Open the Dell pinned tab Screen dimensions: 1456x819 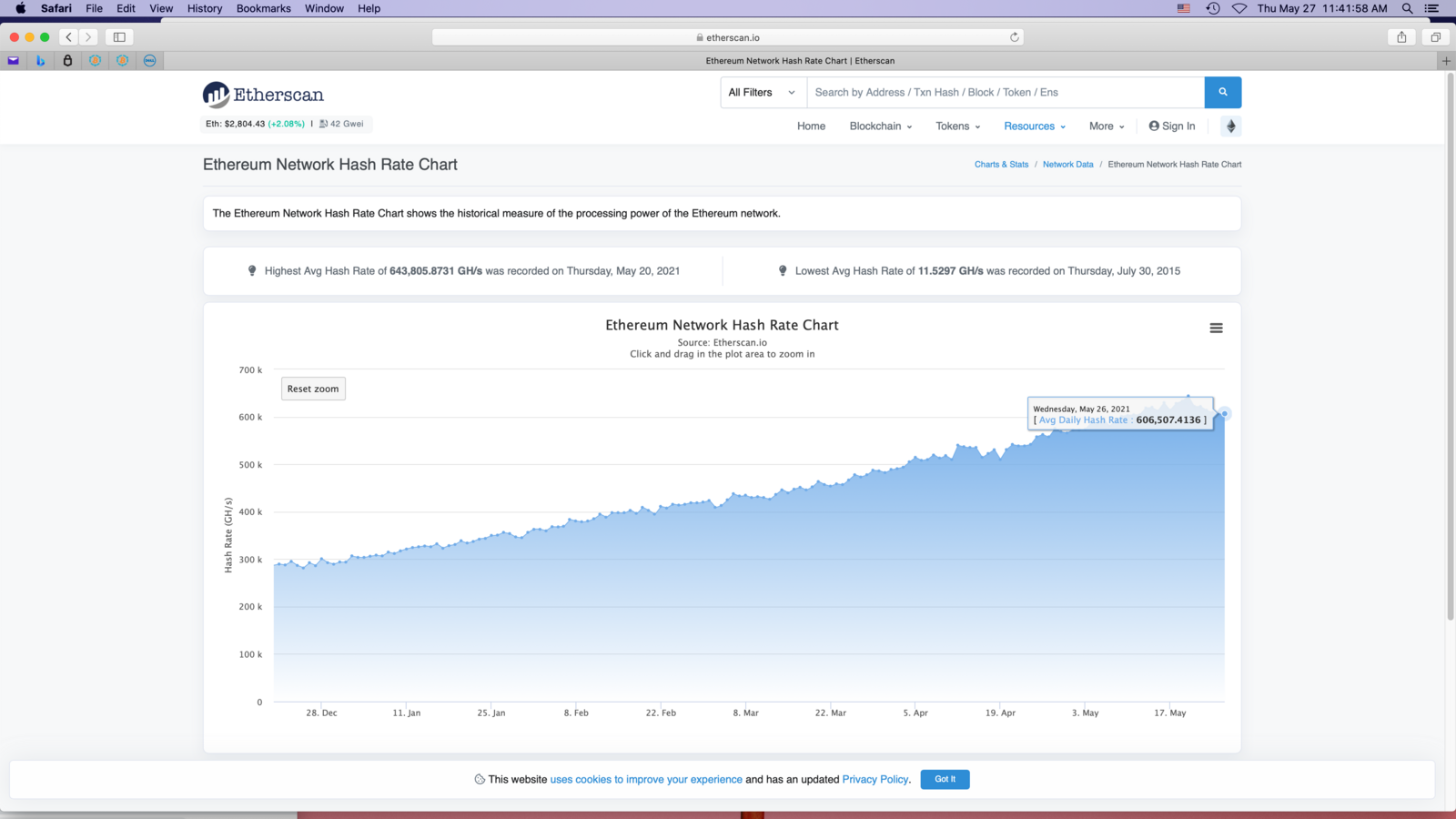(149, 61)
